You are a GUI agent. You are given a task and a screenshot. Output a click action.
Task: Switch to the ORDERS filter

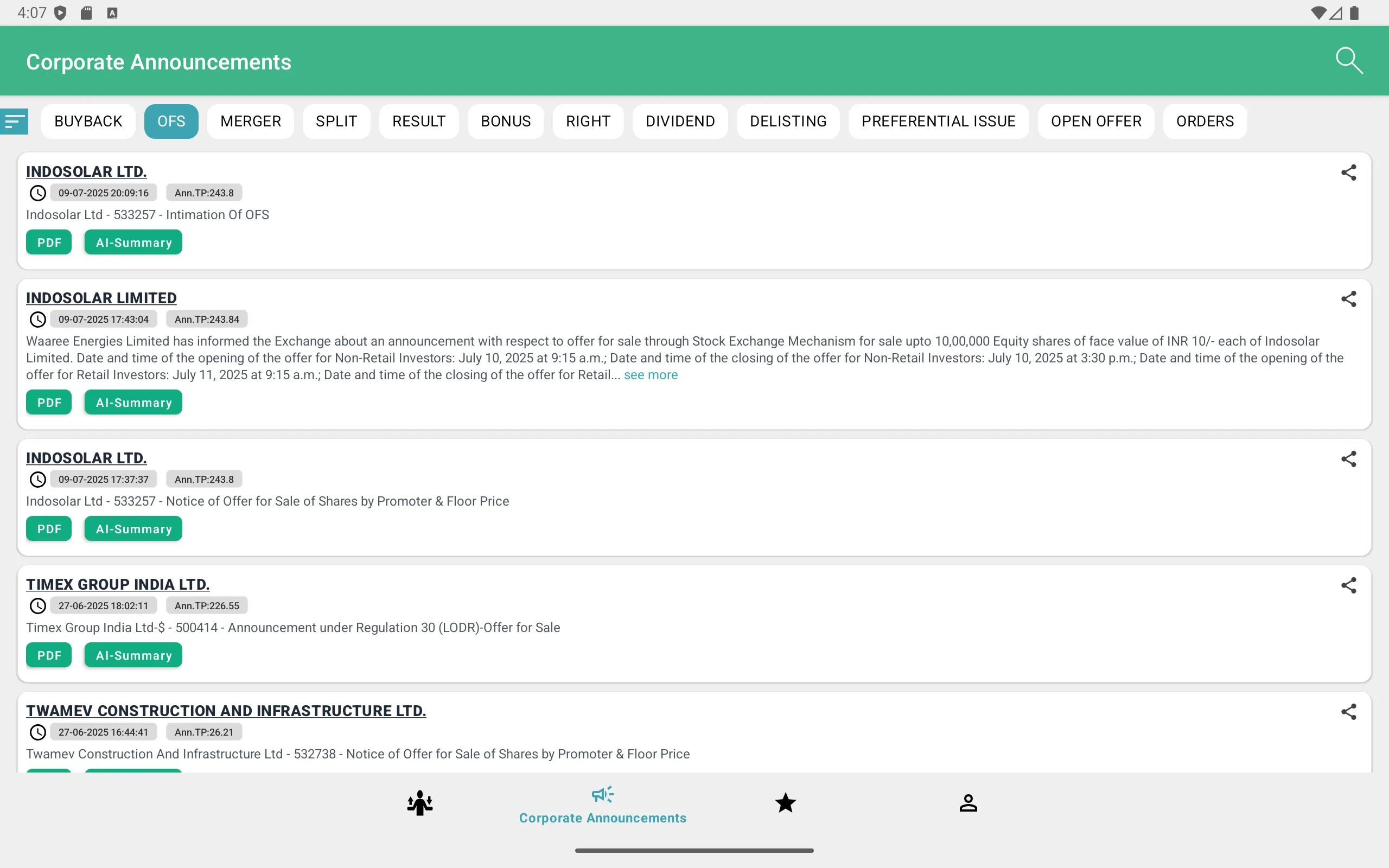(x=1205, y=121)
